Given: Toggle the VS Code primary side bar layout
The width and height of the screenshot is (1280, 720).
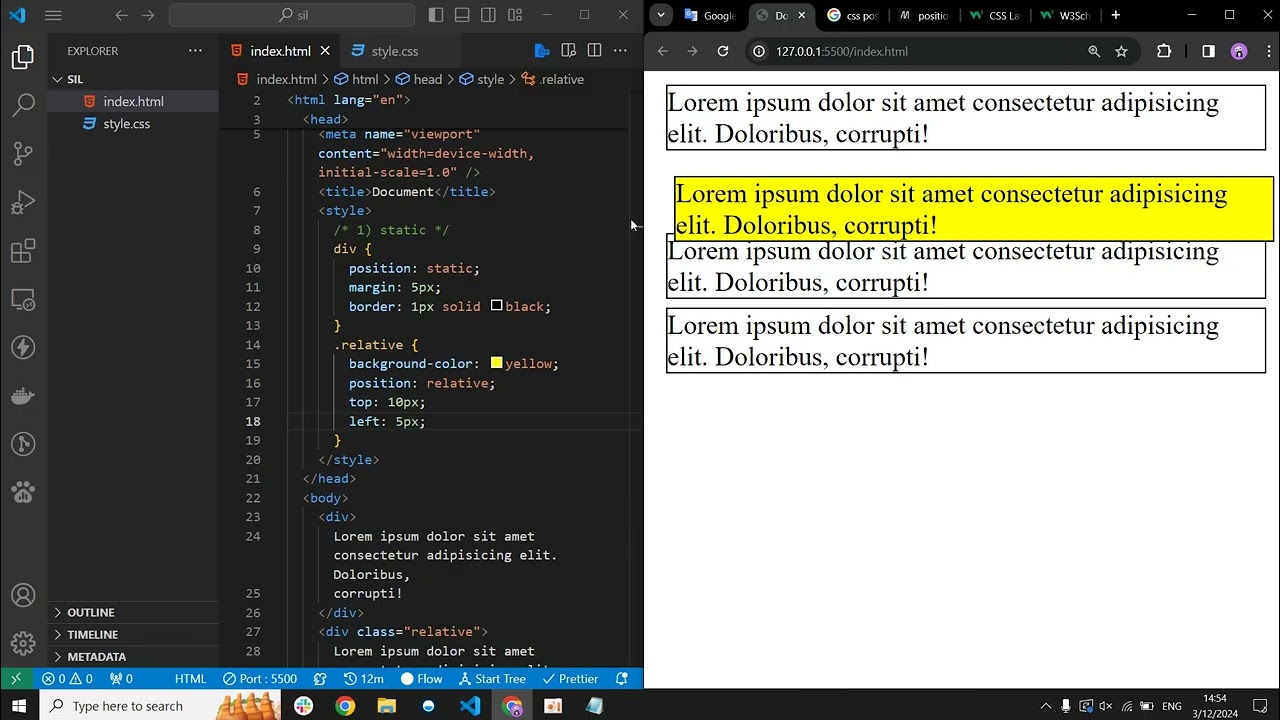Looking at the screenshot, I should 436,15.
